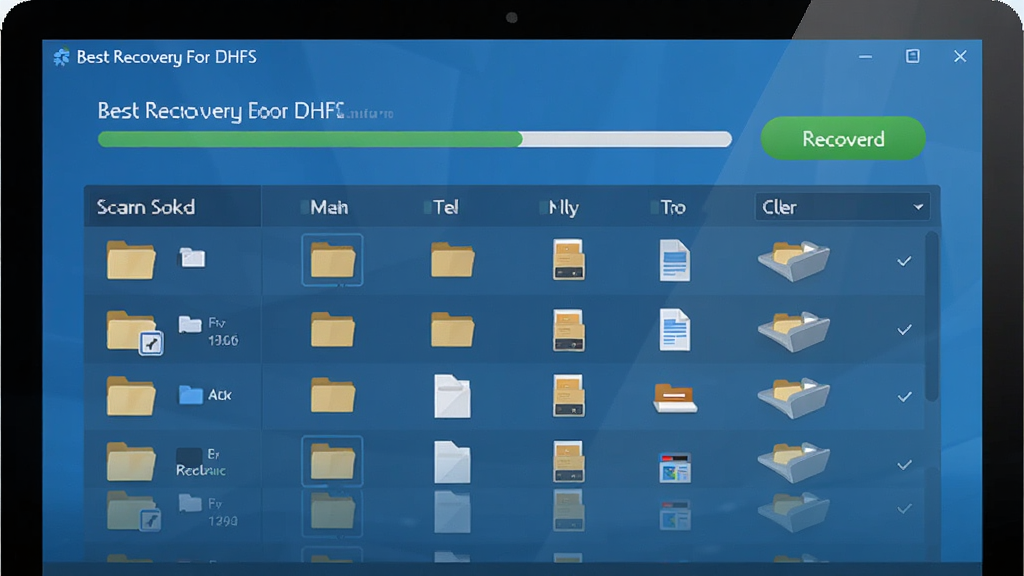This screenshot has height=576, width=1024.
Task: Click the app logo in the title bar
Action: click(x=61, y=57)
